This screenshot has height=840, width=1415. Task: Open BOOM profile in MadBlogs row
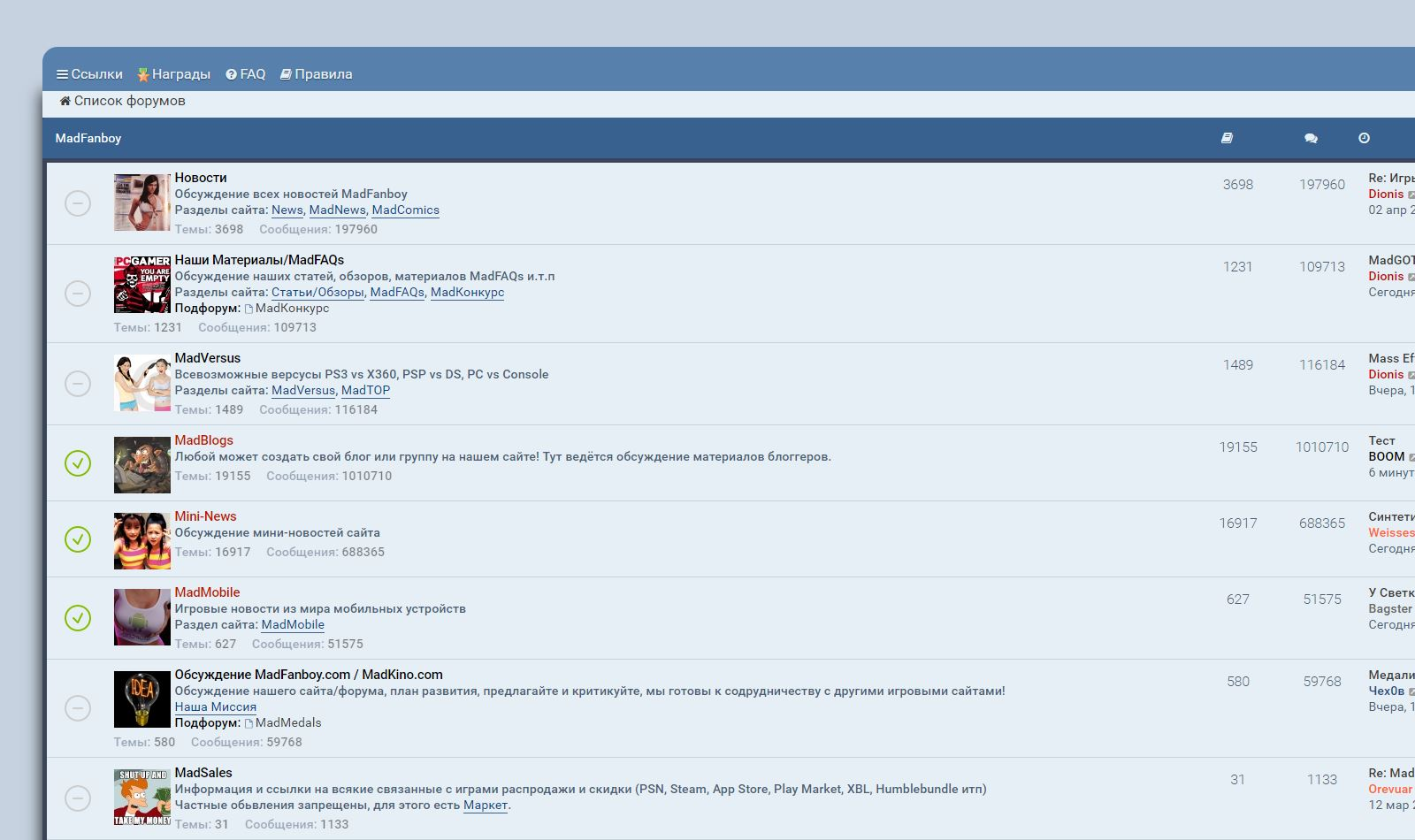point(1386,457)
